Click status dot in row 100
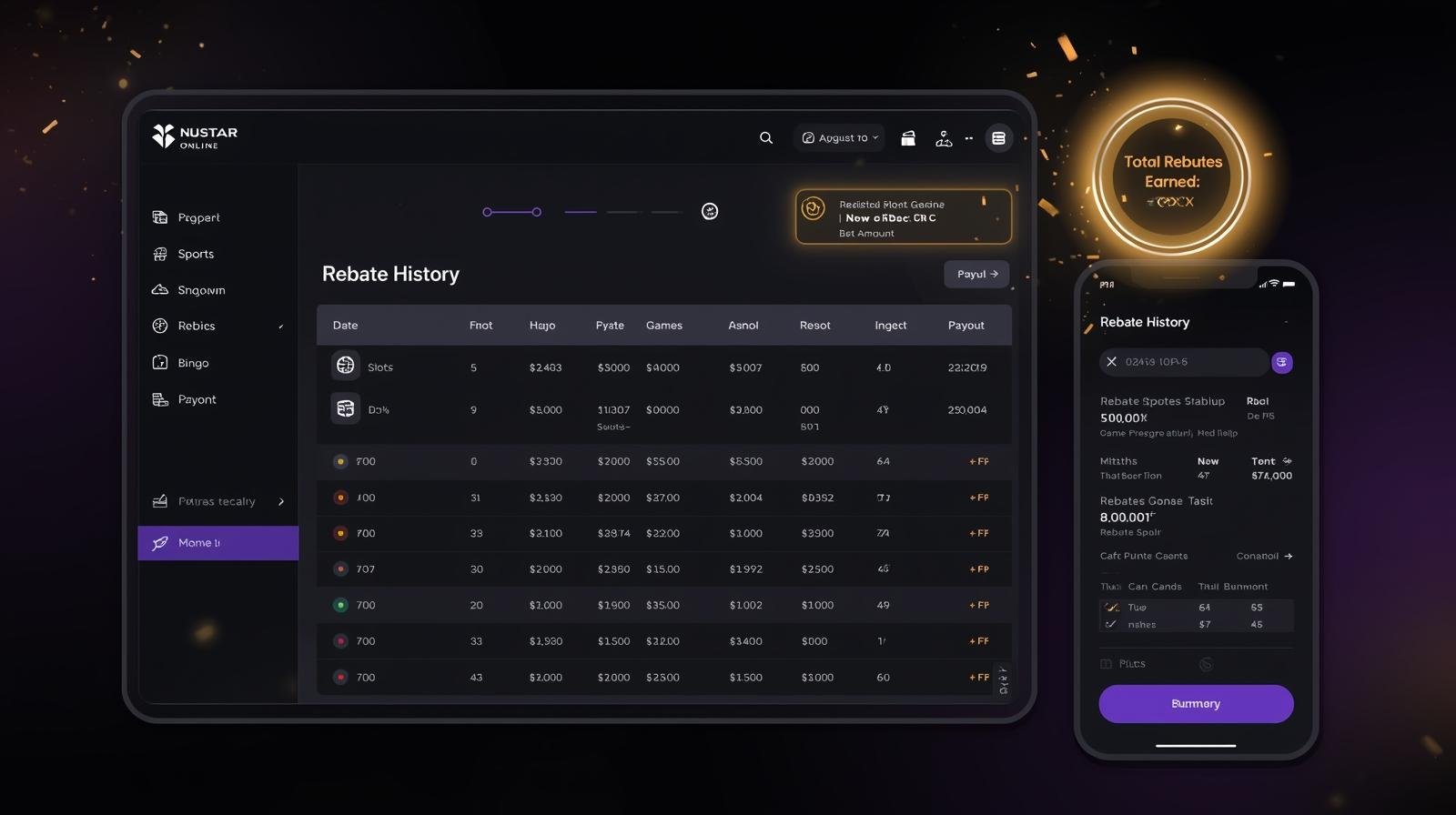Viewport: 1456px width, 815px height. pos(340,498)
